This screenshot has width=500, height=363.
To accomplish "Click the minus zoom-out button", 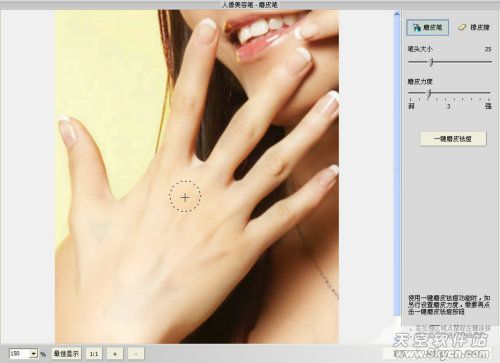I will 136,353.
